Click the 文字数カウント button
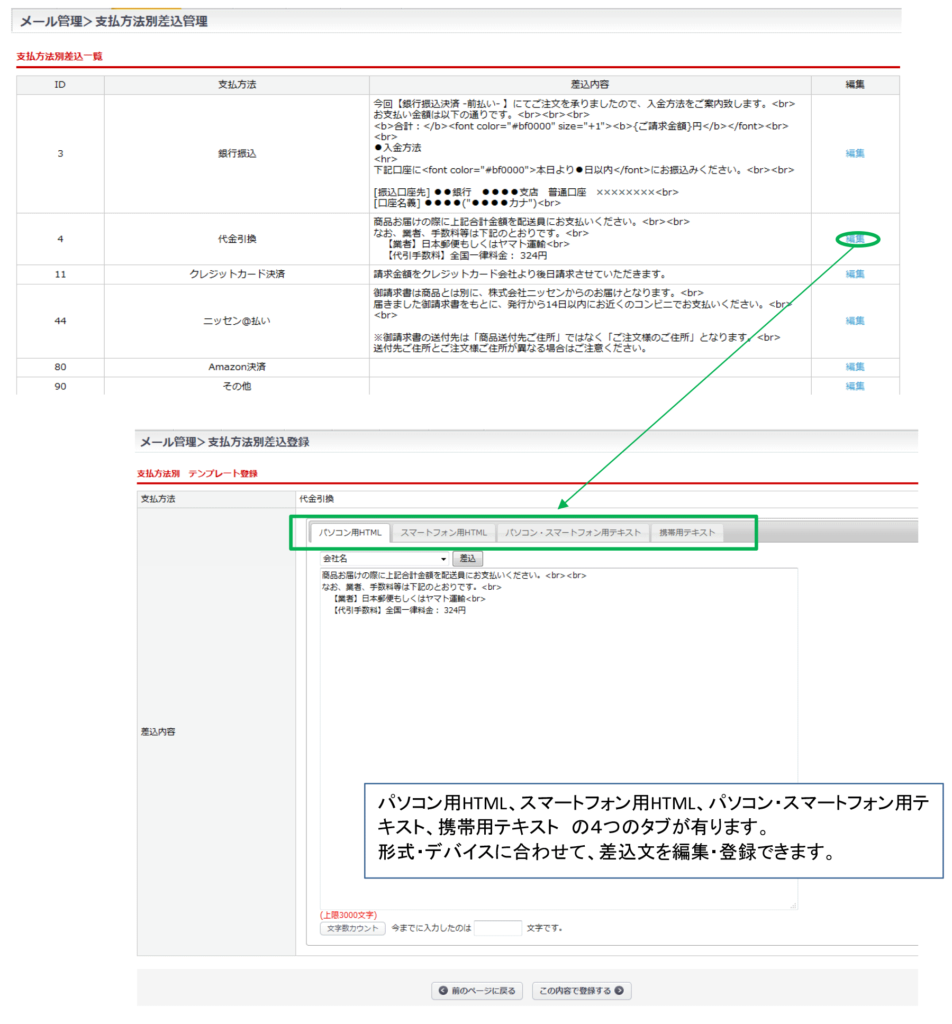The width and height of the screenshot is (952, 1024). (353, 928)
